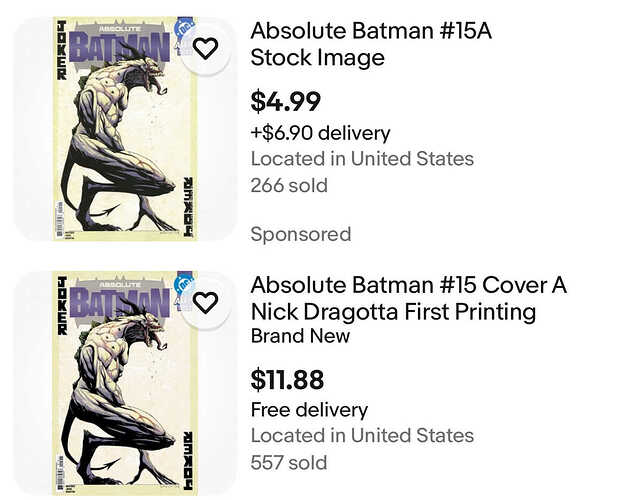Click "Located in United States" under $4.99 listing
The height and width of the screenshot is (500, 626).
click(362, 159)
